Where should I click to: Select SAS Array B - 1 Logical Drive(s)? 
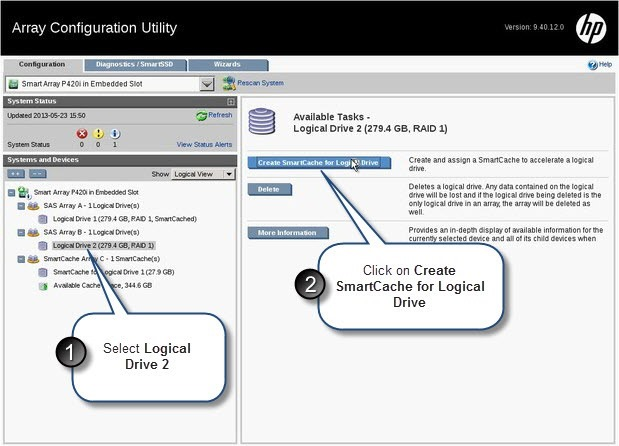tap(91, 232)
